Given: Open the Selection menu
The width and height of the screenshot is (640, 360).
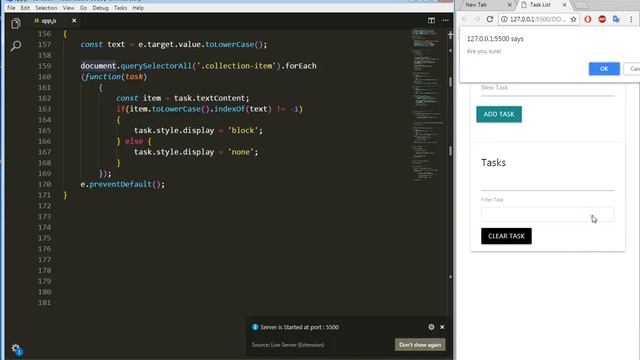Looking at the screenshot, I should [46, 8].
